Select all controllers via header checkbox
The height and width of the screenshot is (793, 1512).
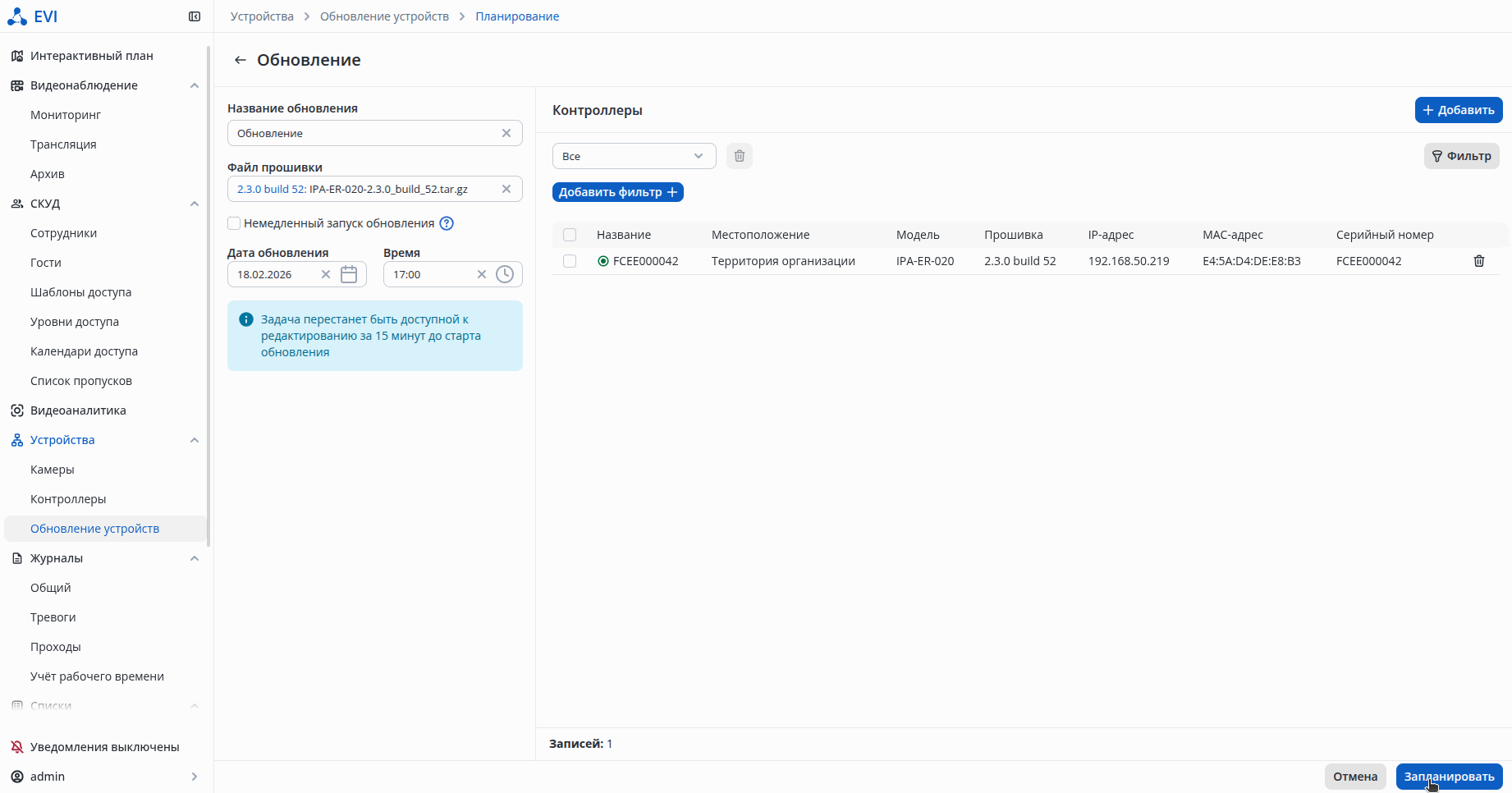[x=570, y=235]
